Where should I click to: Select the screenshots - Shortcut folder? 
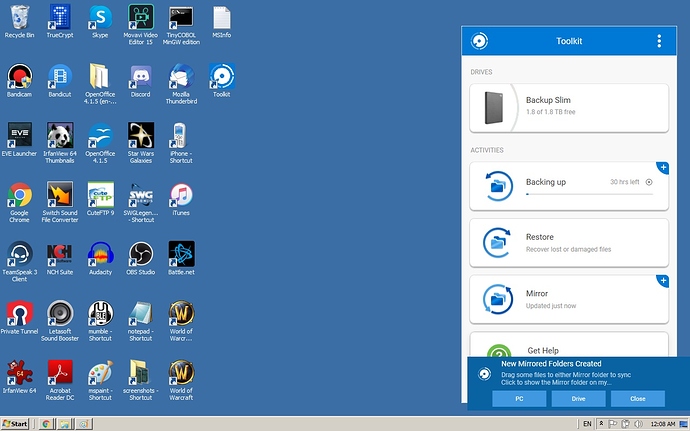(x=141, y=380)
